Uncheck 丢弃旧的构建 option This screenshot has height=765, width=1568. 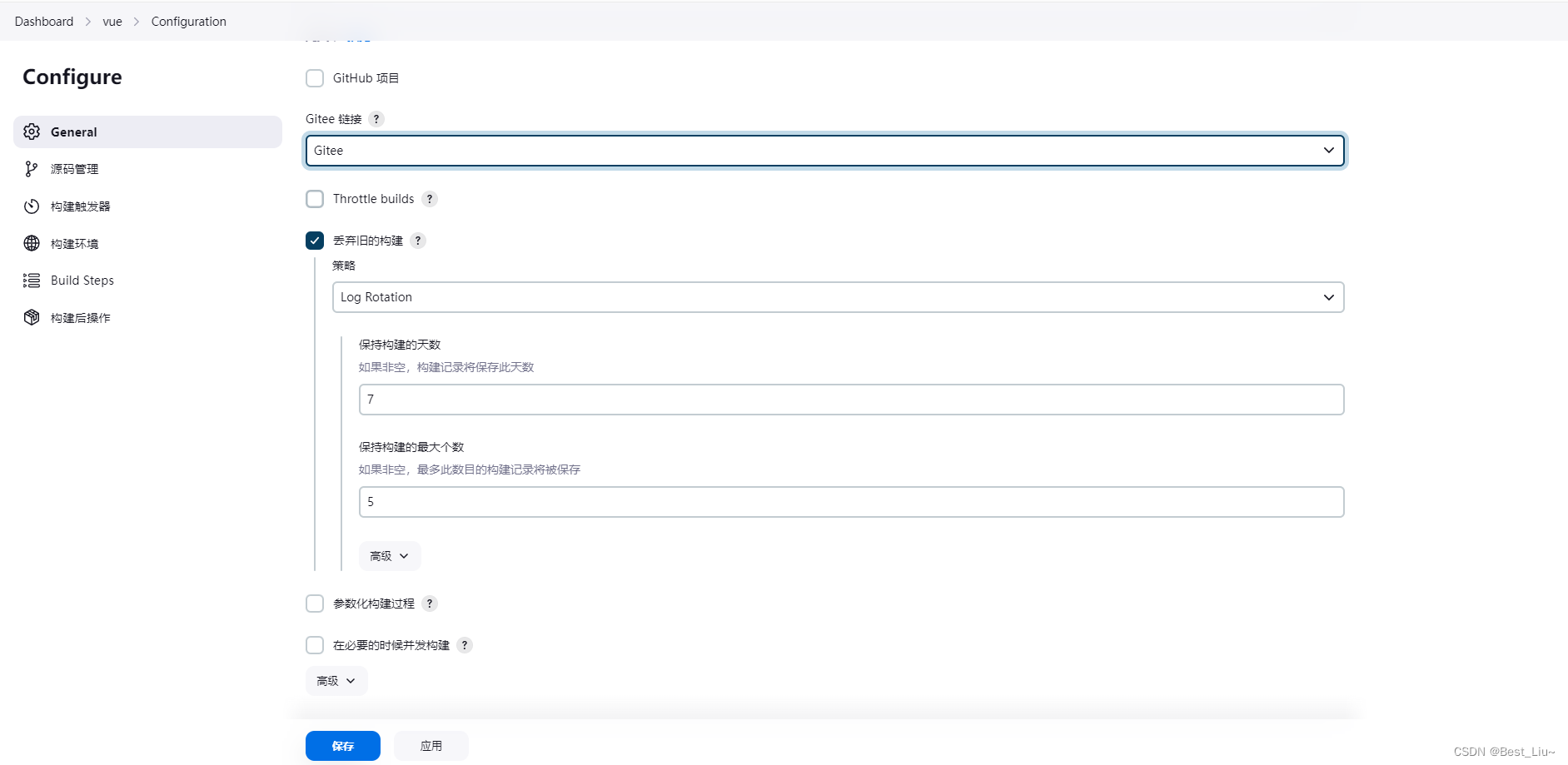coord(315,241)
